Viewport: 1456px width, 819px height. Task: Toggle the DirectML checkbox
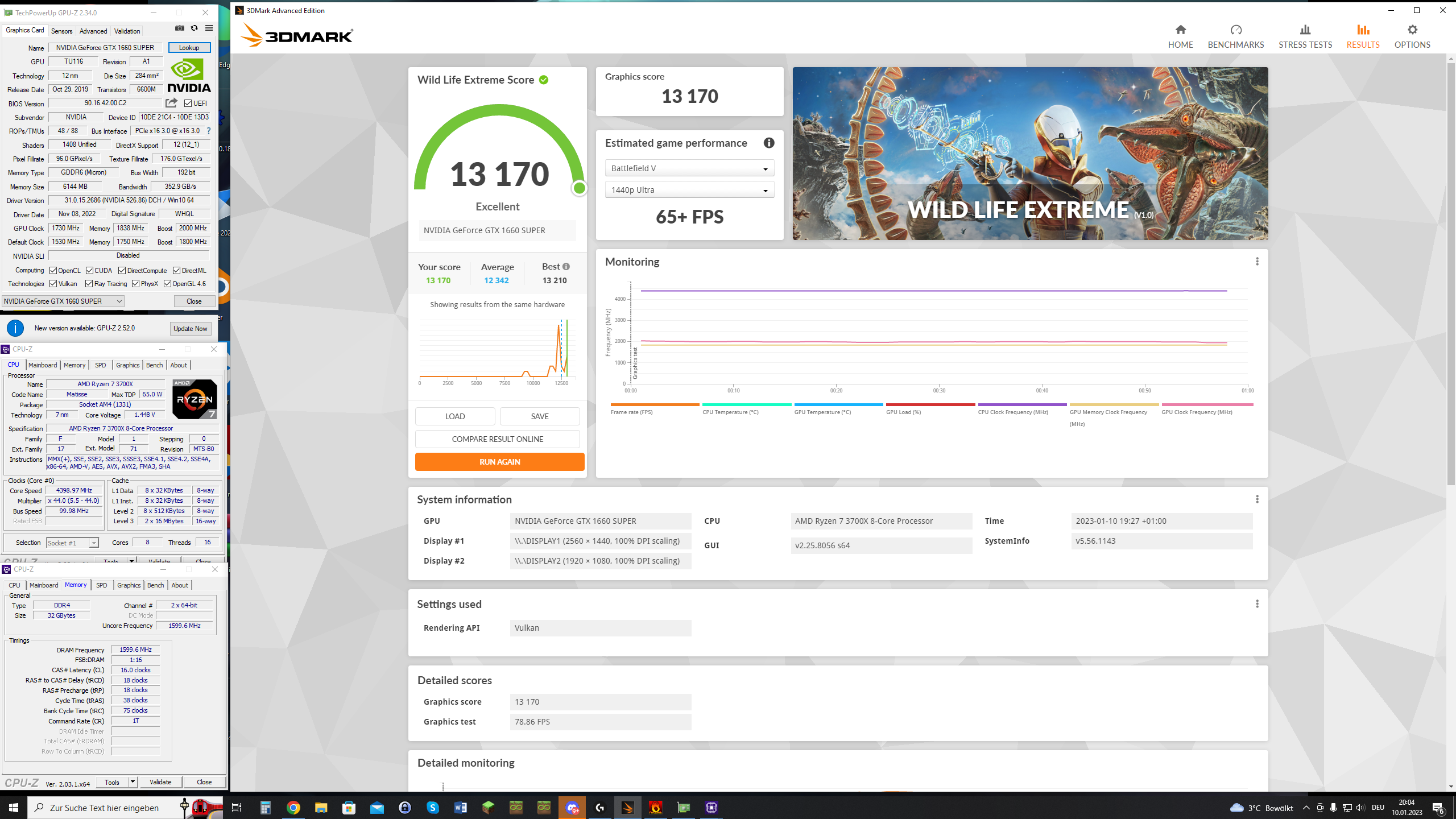176,271
